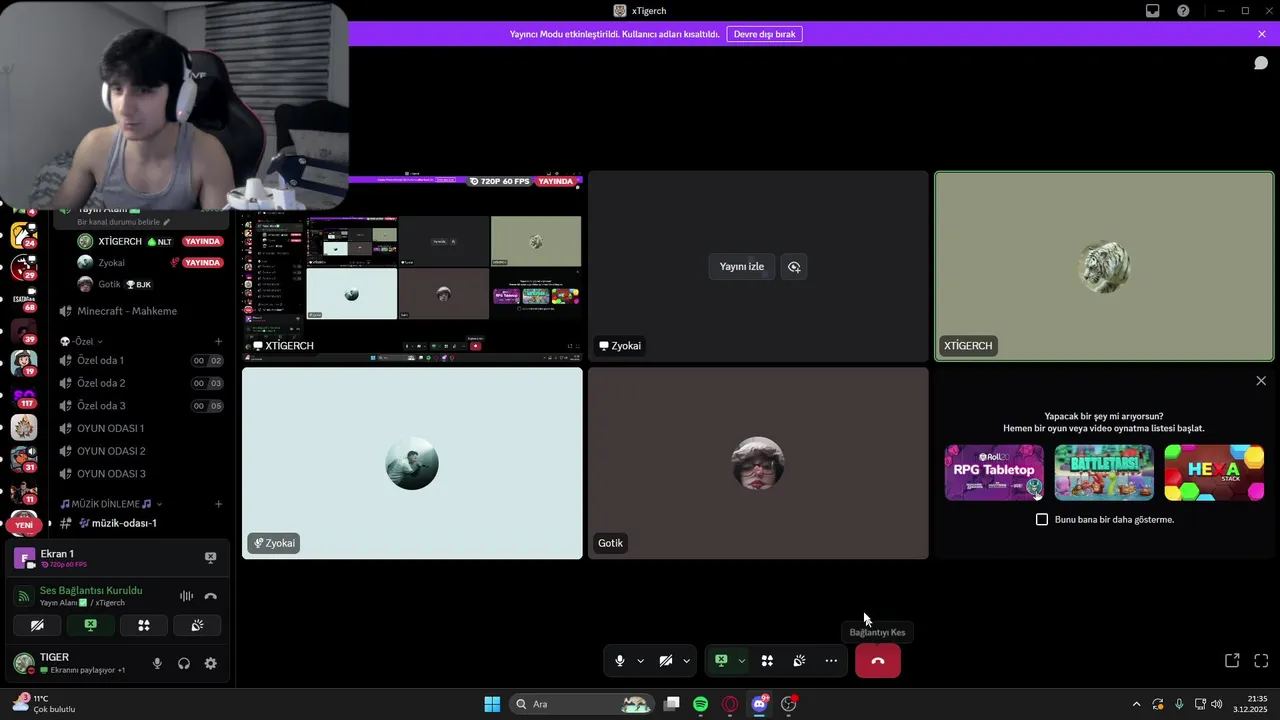Mute microphone in user panel

[157, 663]
